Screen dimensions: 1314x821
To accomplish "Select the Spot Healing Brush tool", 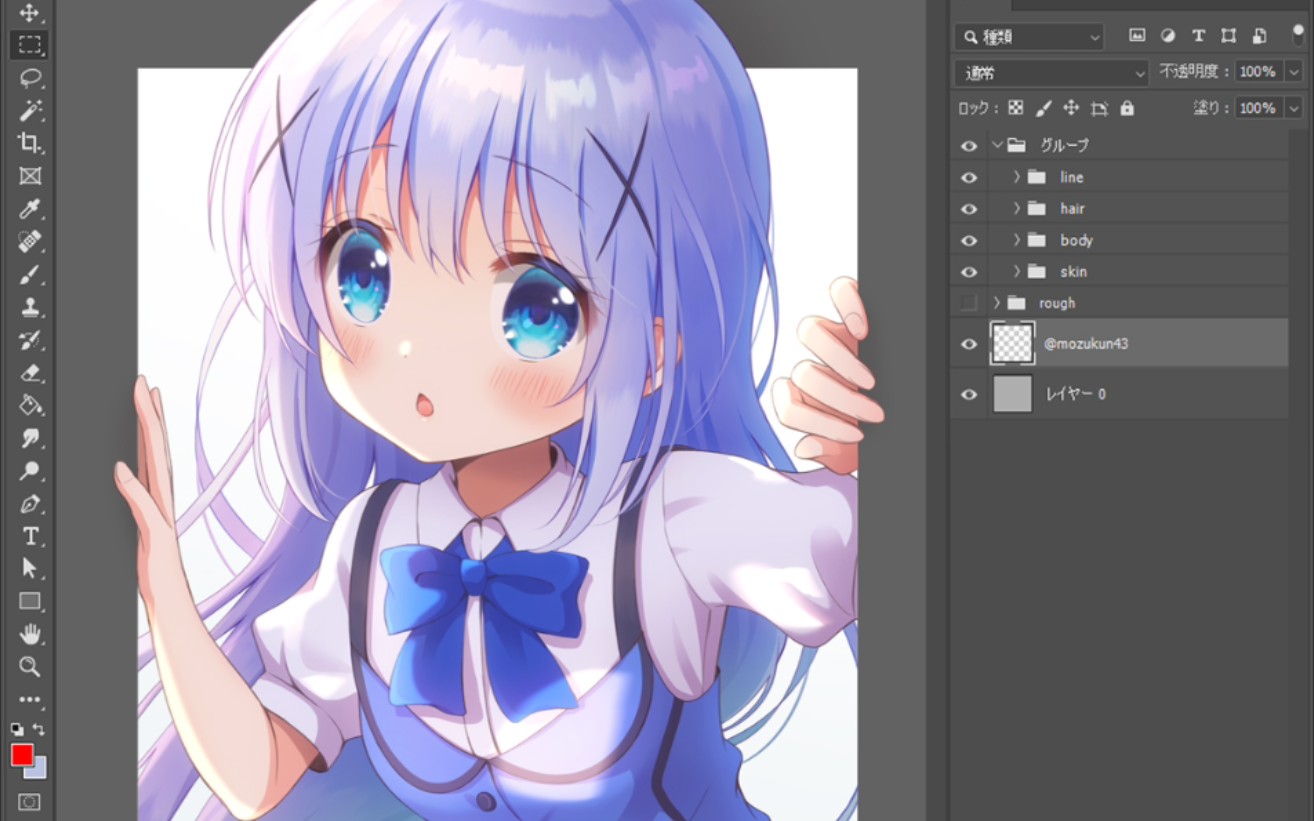I will click(29, 241).
